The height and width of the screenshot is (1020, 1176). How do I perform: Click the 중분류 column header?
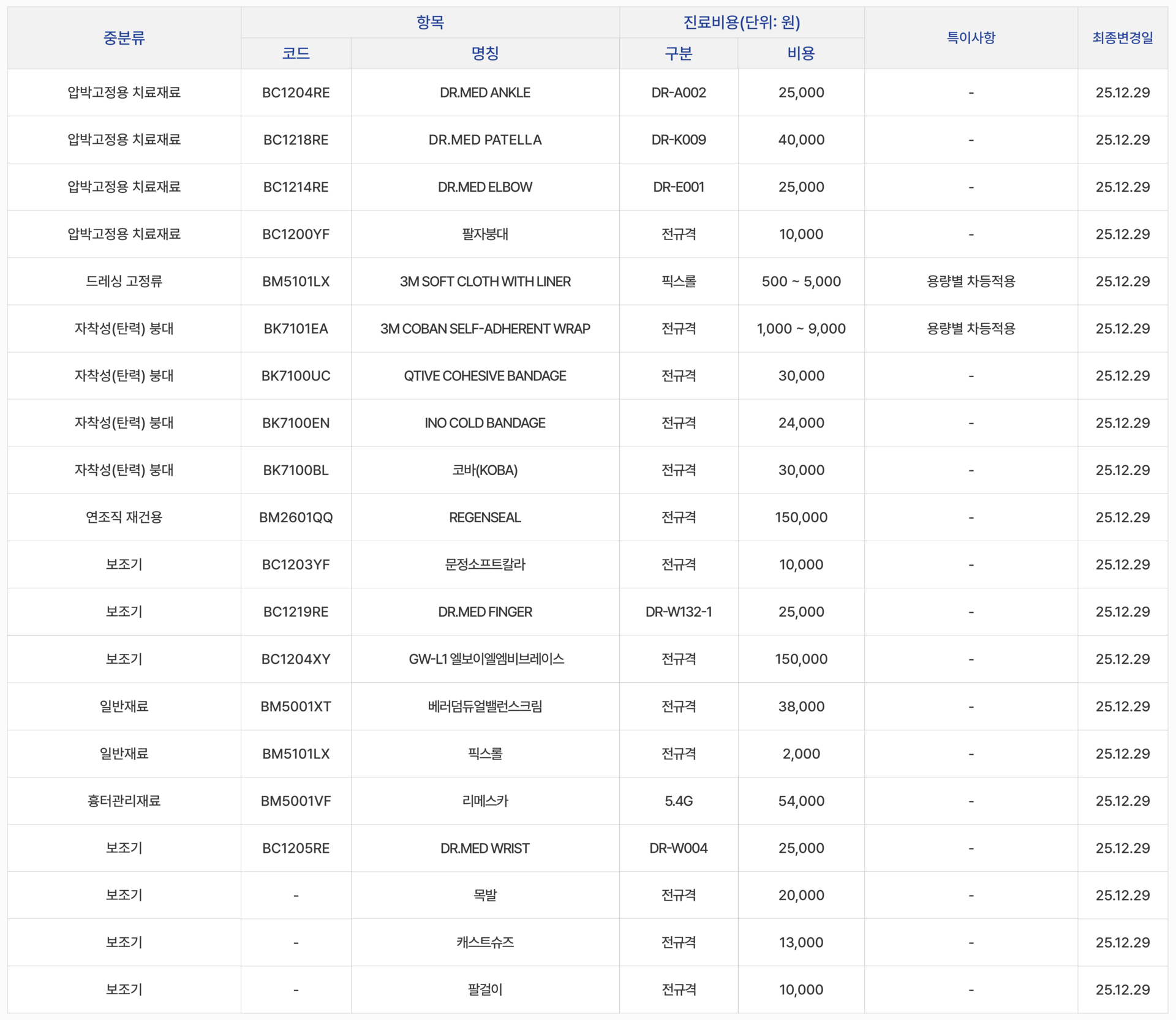pyautogui.click(x=124, y=38)
